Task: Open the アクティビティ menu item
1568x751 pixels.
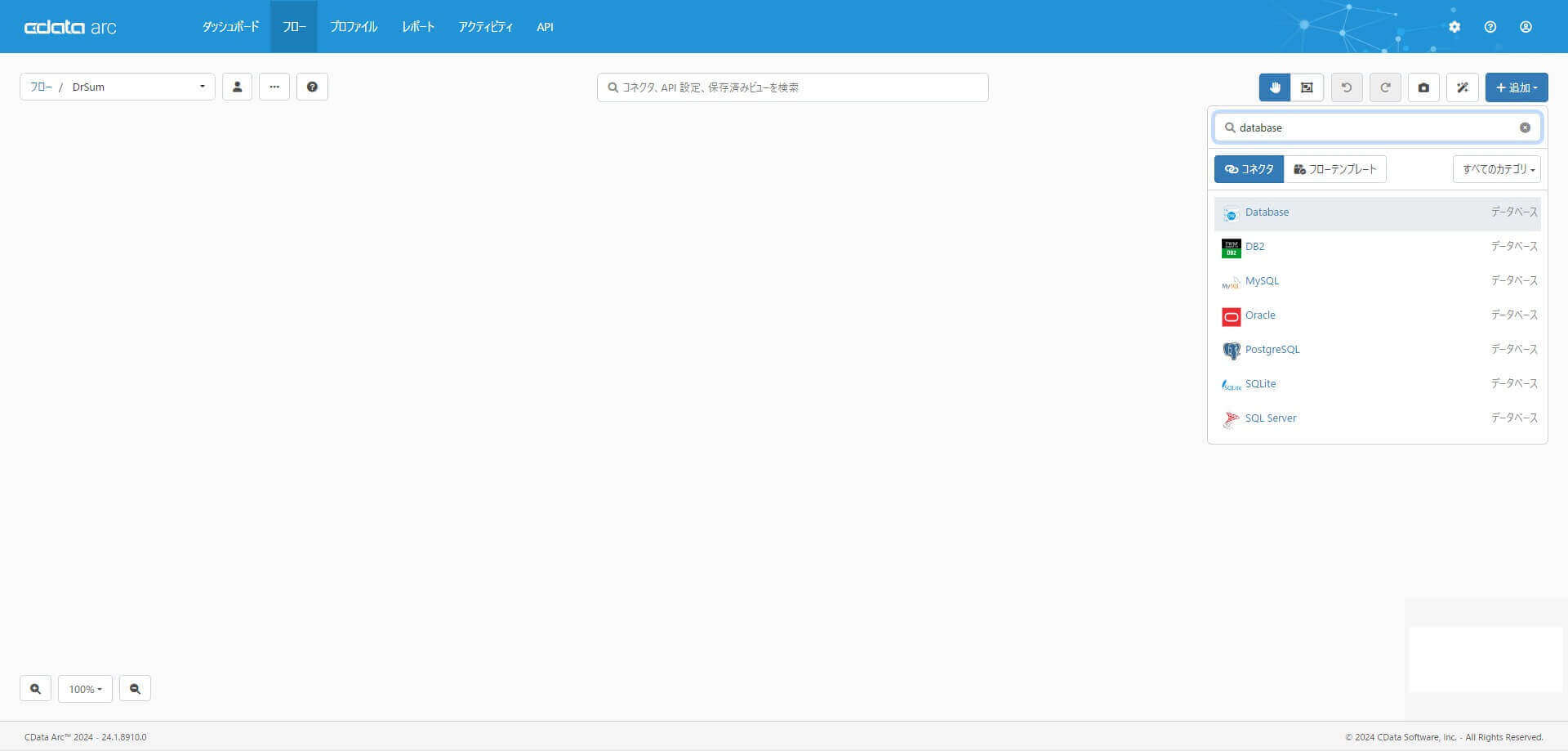Action: click(486, 26)
